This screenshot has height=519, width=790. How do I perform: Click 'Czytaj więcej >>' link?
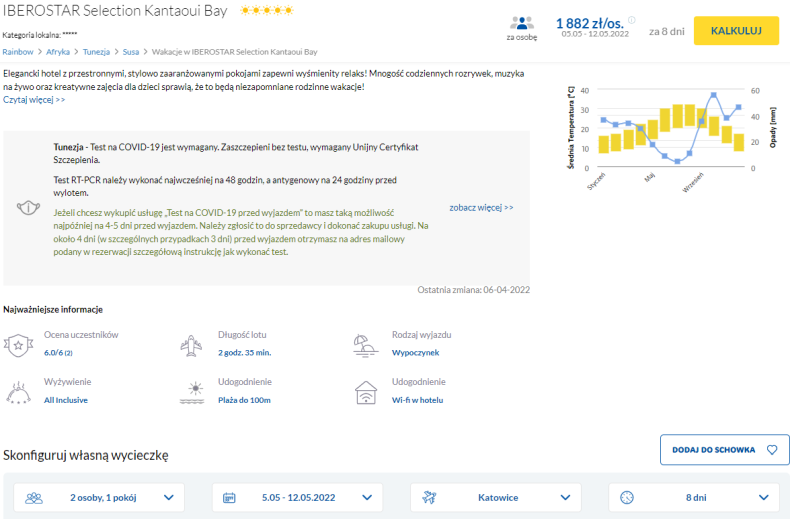(x=34, y=100)
